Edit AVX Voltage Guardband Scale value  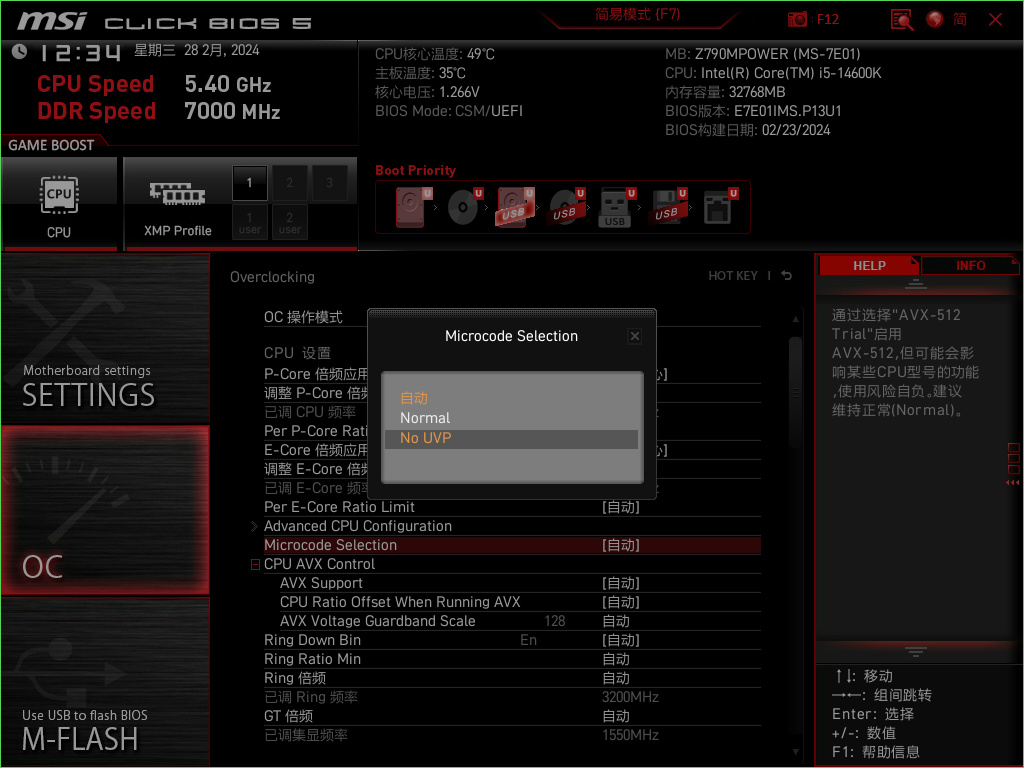[616, 621]
